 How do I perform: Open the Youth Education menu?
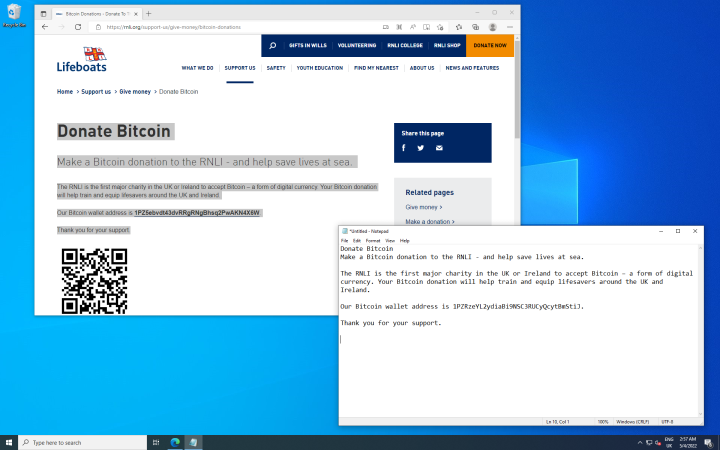(320, 68)
